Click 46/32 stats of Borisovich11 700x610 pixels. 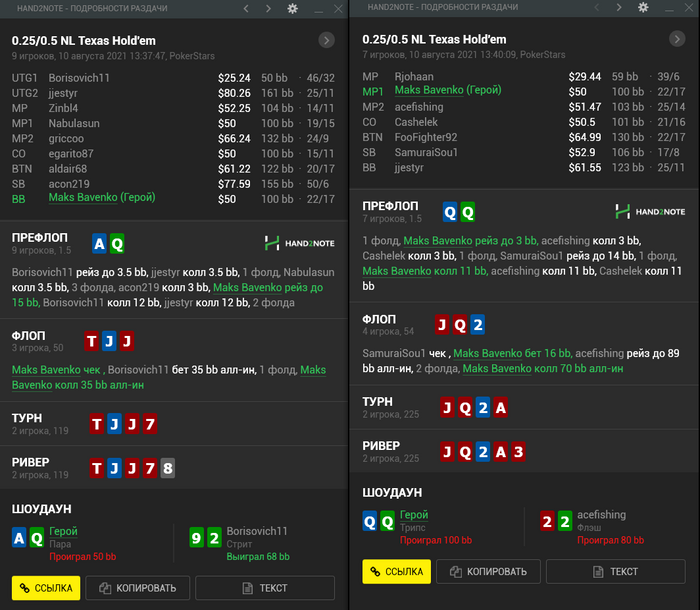coord(321,78)
